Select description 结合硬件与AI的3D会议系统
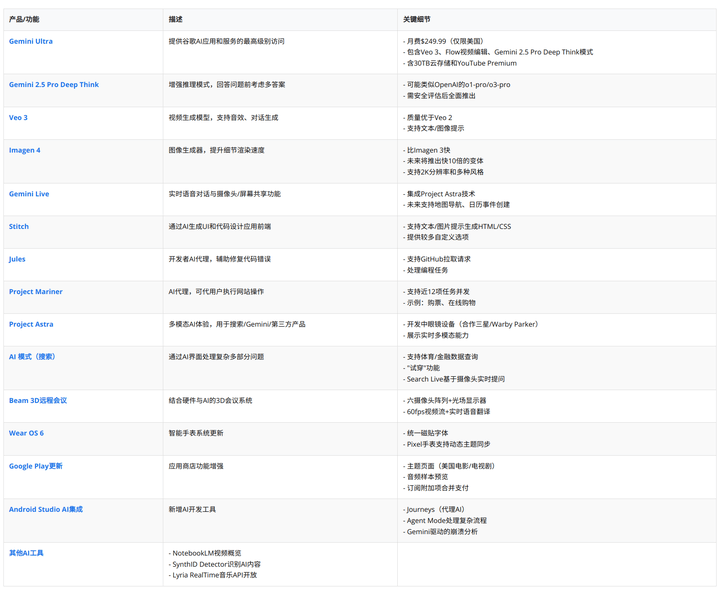This screenshot has height=595, width=720. [x=210, y=400]
